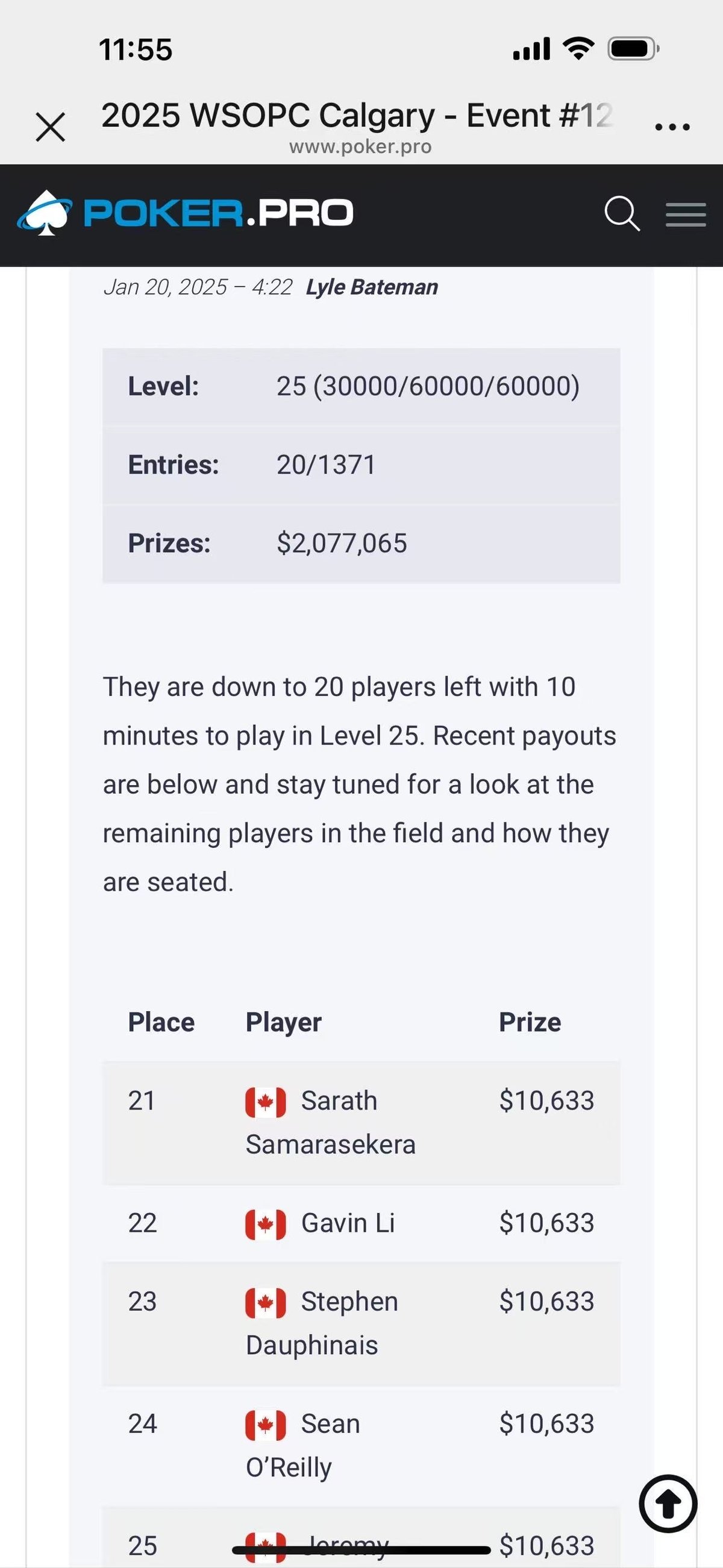Tap Canada flag beside Gavin Li
Image resolution: width=723 pixels, height=1568 pixels.
point(265,1224)
